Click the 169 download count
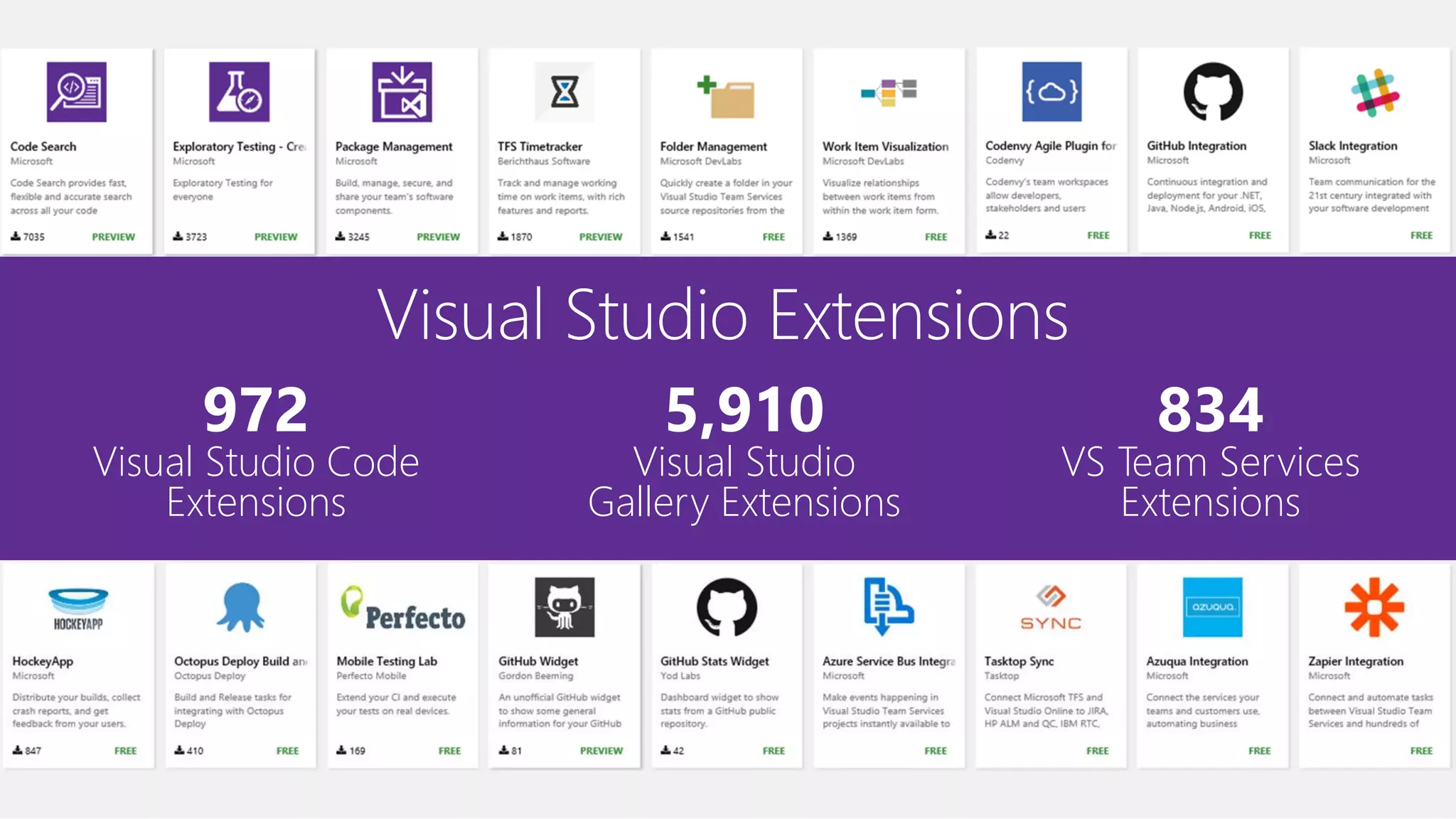Image resolution: width=1456 pixels, height=819 pixels. pos(357,751)
